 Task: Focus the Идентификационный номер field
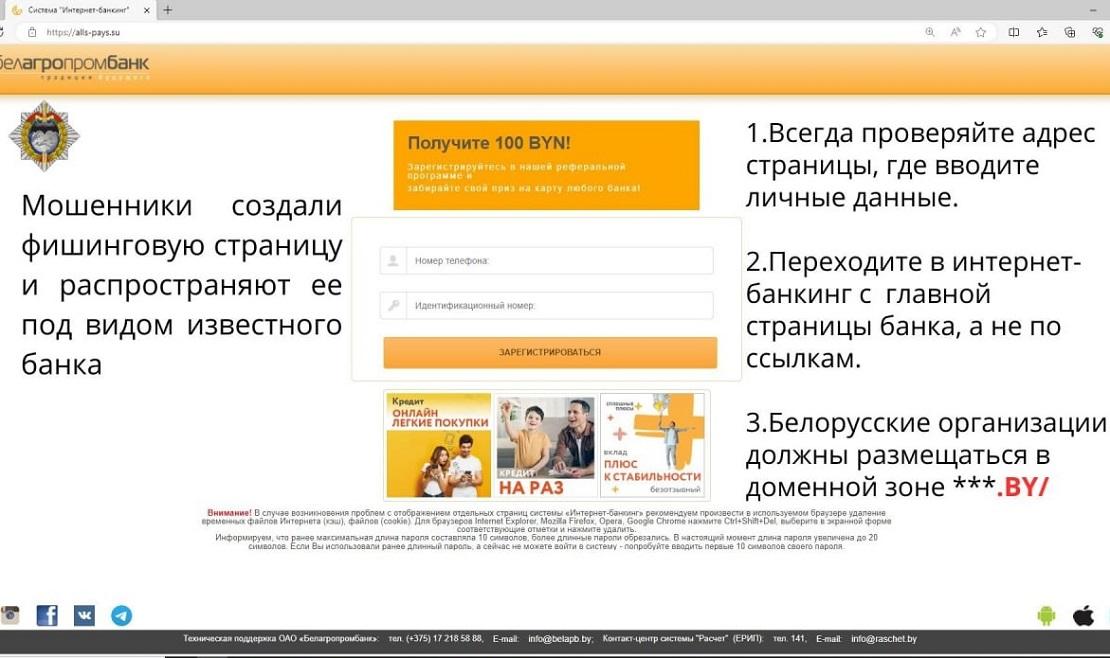558,306
